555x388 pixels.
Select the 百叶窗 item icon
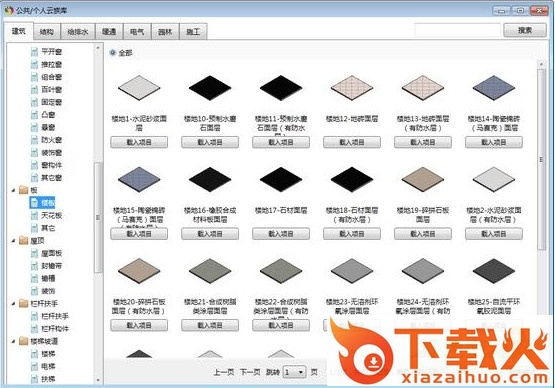pyautogui.click(x=34, y=90)
